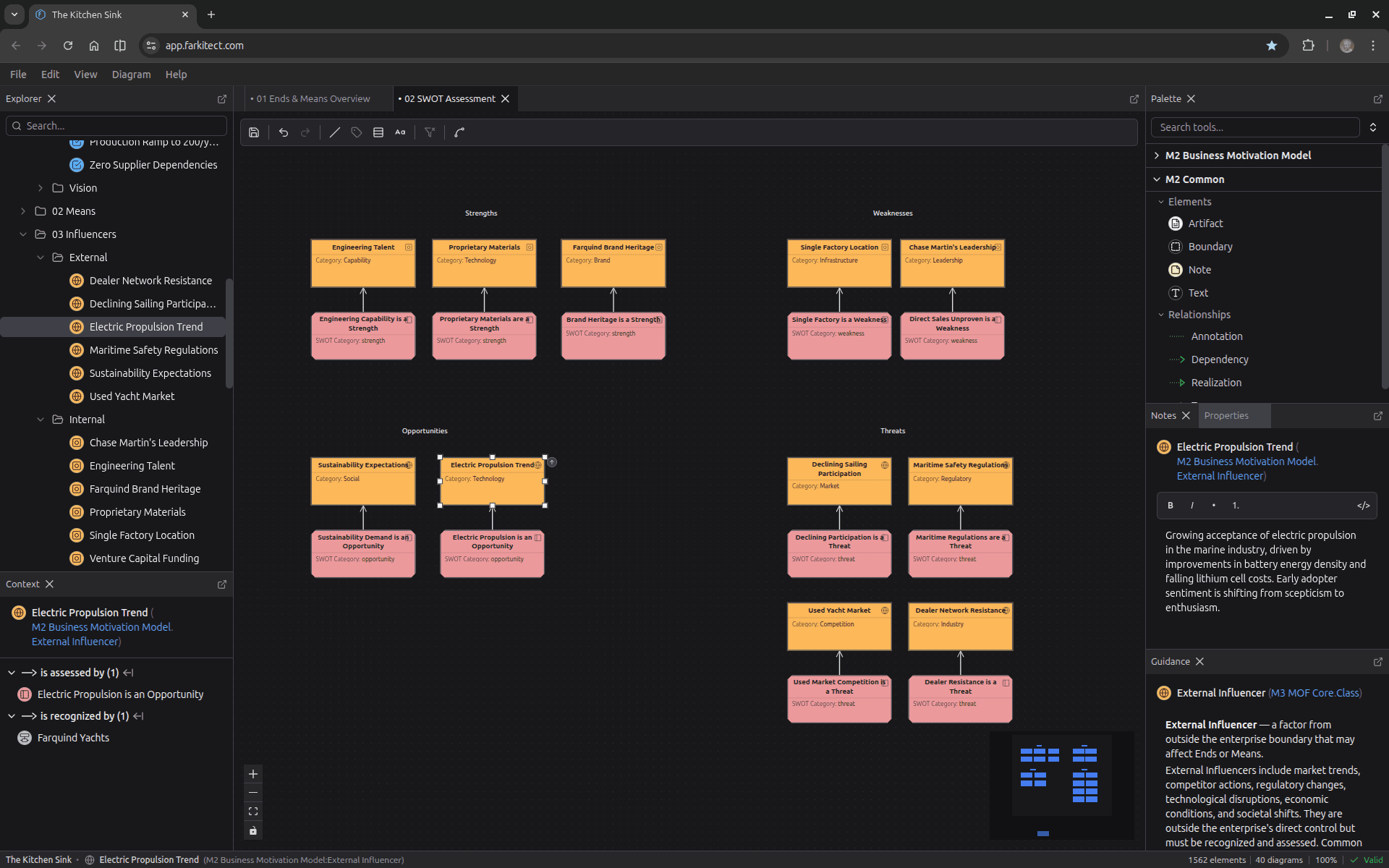Pick the Artifact element in palette
This screenshot has width=1389, height=868.
click(x=1195, y=224)
